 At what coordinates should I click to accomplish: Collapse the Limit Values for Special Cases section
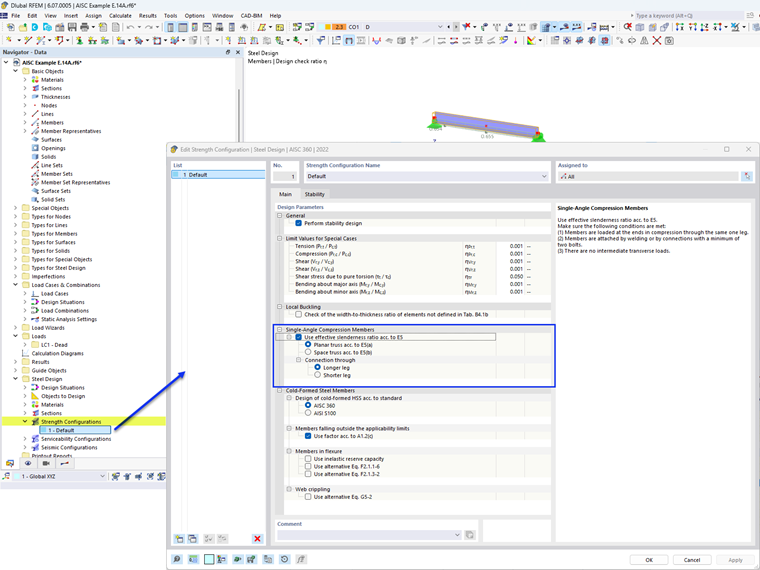pos(280,238)
